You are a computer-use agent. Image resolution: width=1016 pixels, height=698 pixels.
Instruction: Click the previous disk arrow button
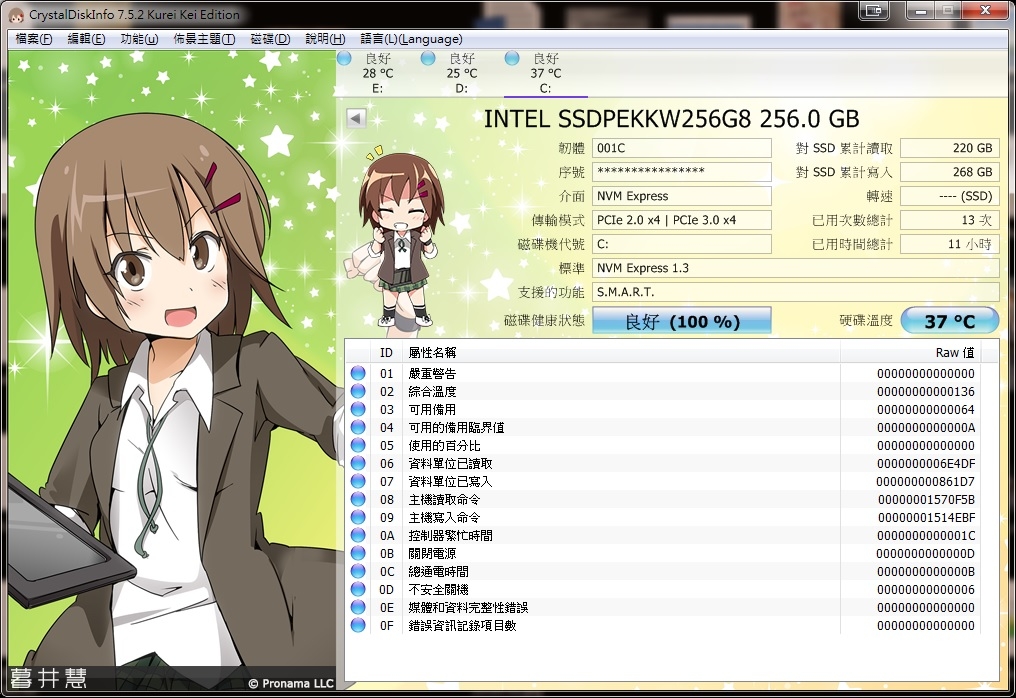point(356,118)
